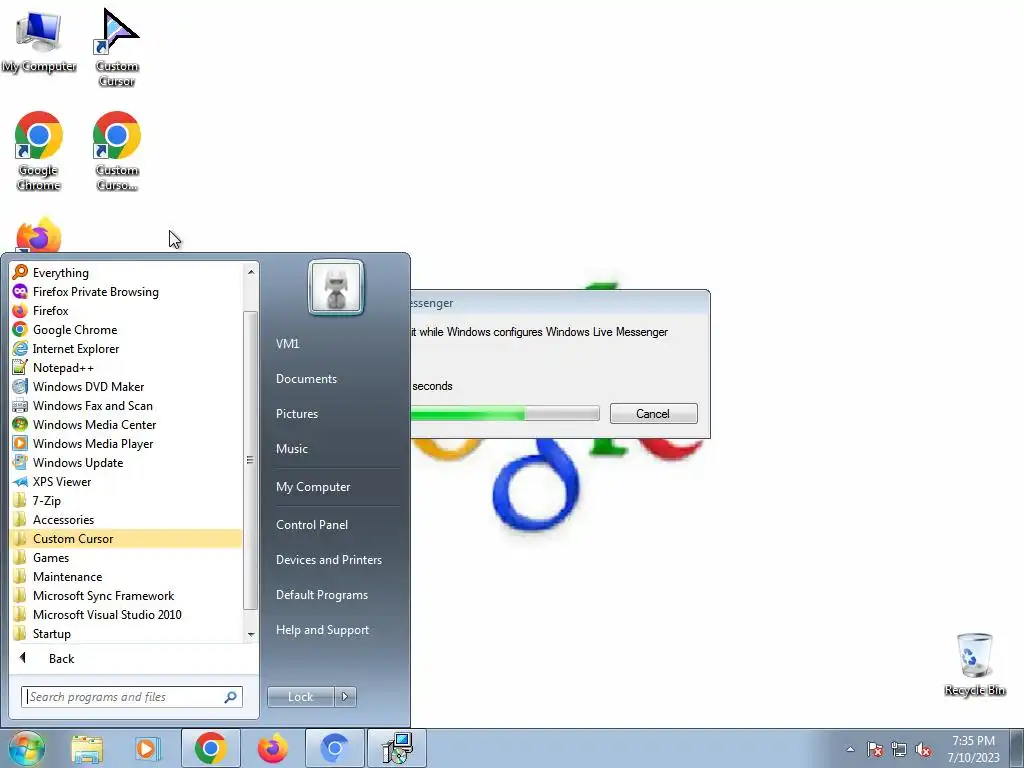This screenshot has width=1024, height=768.
Task: Launch Firefox from the programs list
Action: click(127, 310)
